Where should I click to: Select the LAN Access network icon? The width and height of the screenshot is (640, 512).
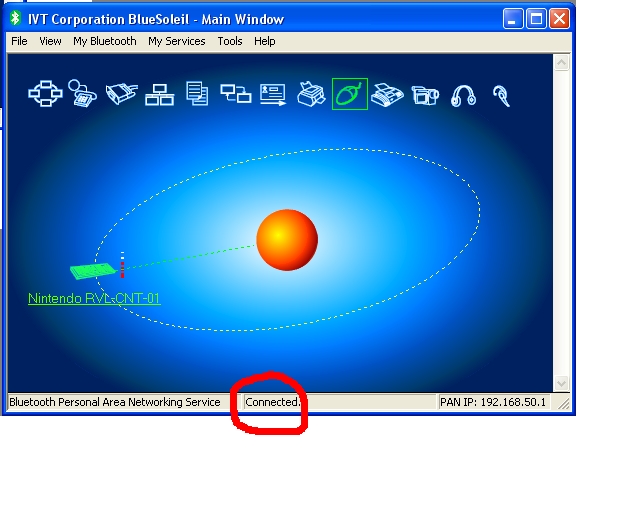pos(160,95)
